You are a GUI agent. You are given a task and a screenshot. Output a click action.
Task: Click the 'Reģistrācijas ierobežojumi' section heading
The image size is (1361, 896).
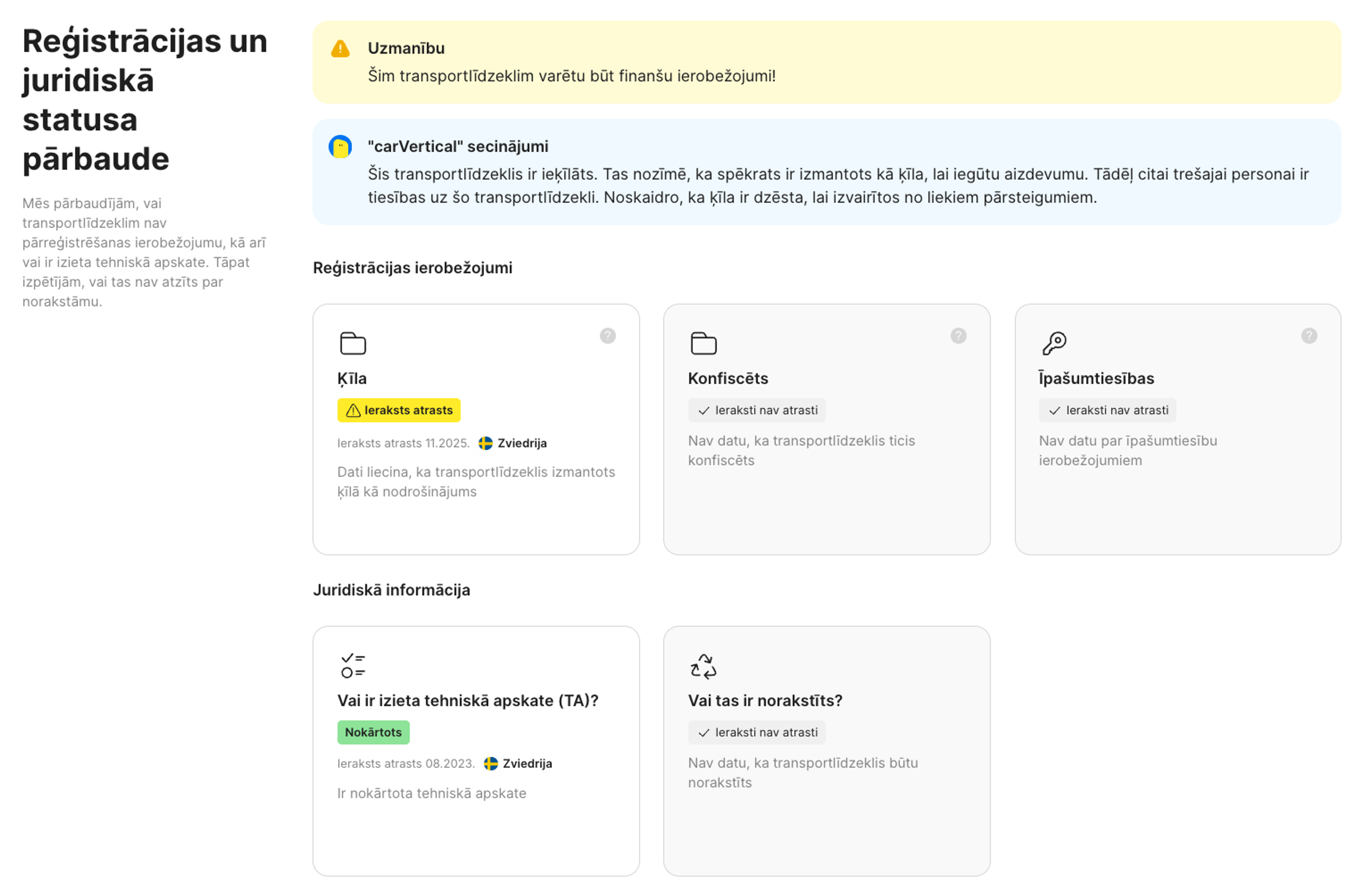(412, 268)
